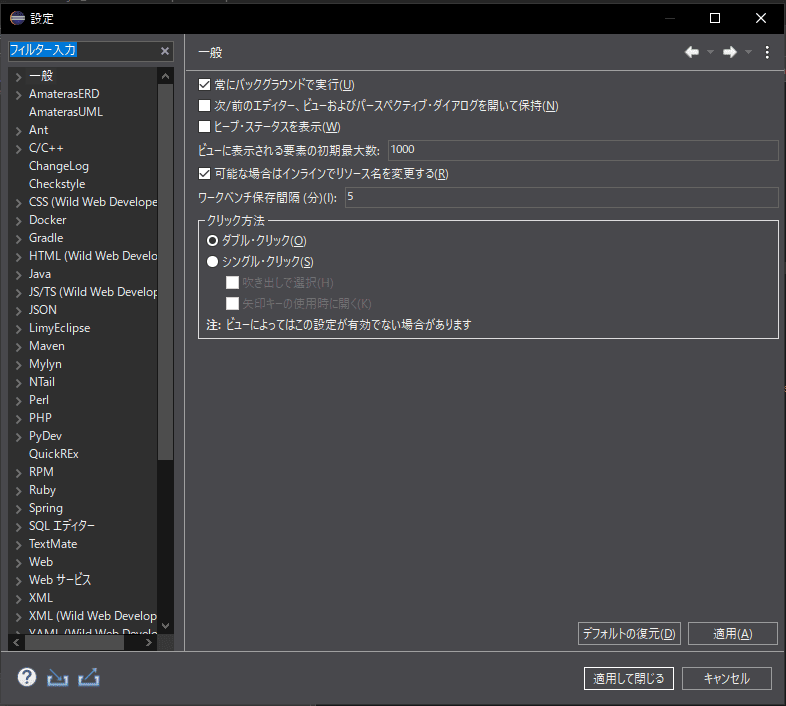Clear the filter text with X icon
The height and width of the screenshot is (706, 786).
(x=165, y=51)
